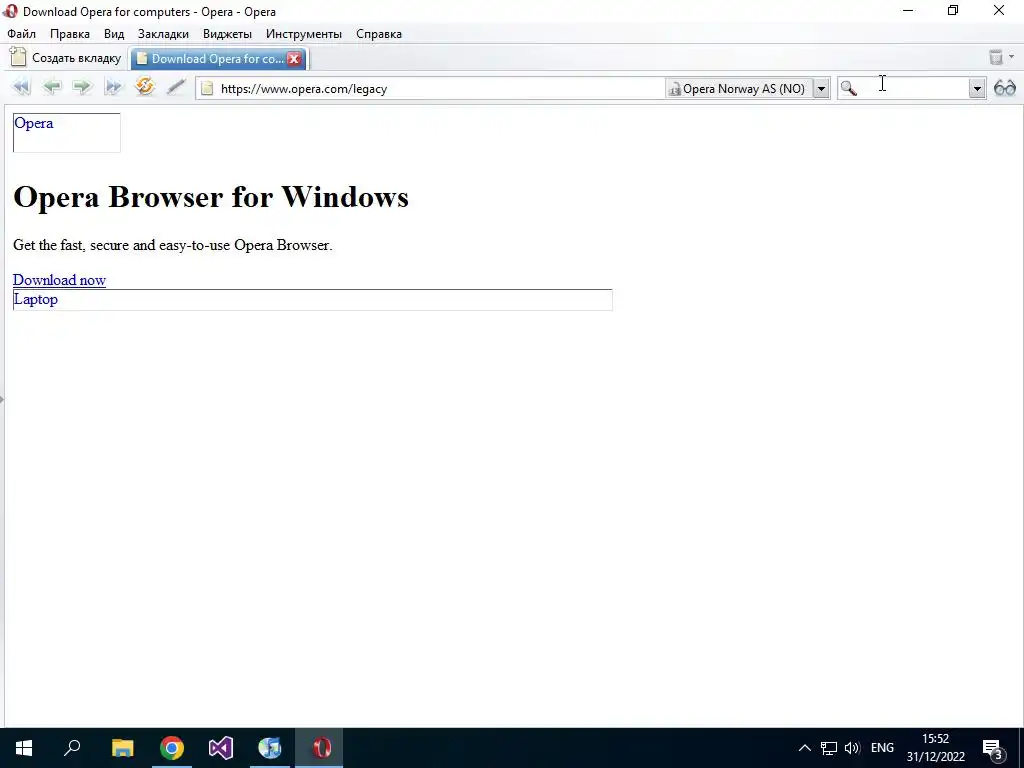Click the network tray icon
Screen dimensions: 1024x768
(x=829, y=748)
